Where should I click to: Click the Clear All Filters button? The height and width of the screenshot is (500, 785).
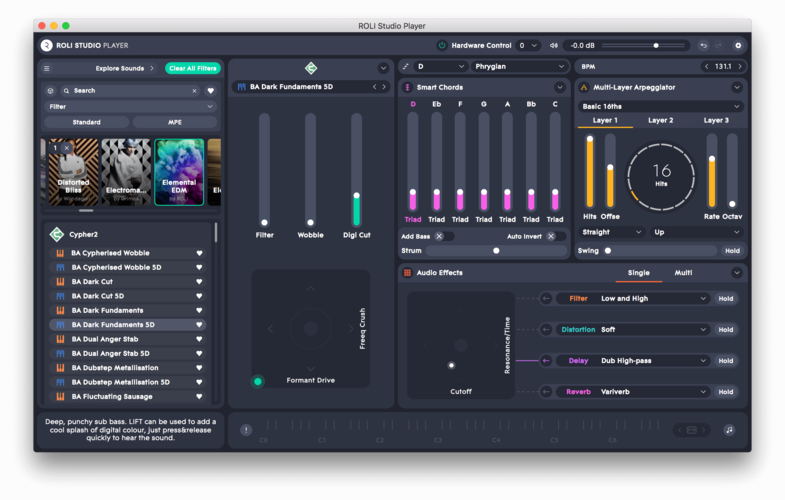pyautogui.click(x=193, y=69)
